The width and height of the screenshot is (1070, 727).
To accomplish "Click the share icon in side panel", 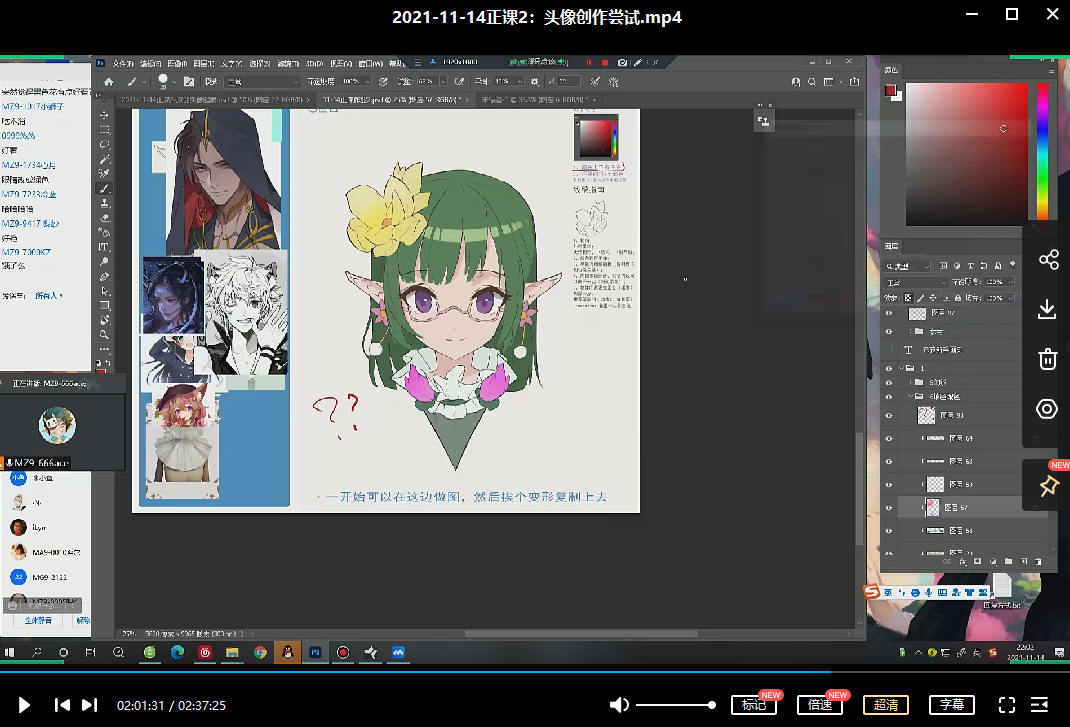I will (1047, 260).
